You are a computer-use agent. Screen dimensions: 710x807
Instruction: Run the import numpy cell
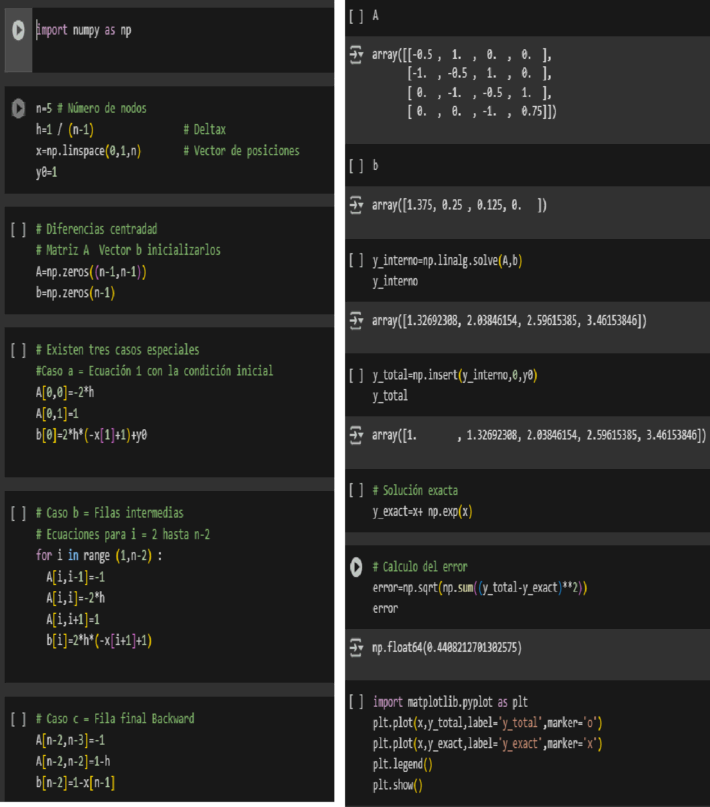pos(18,30)
